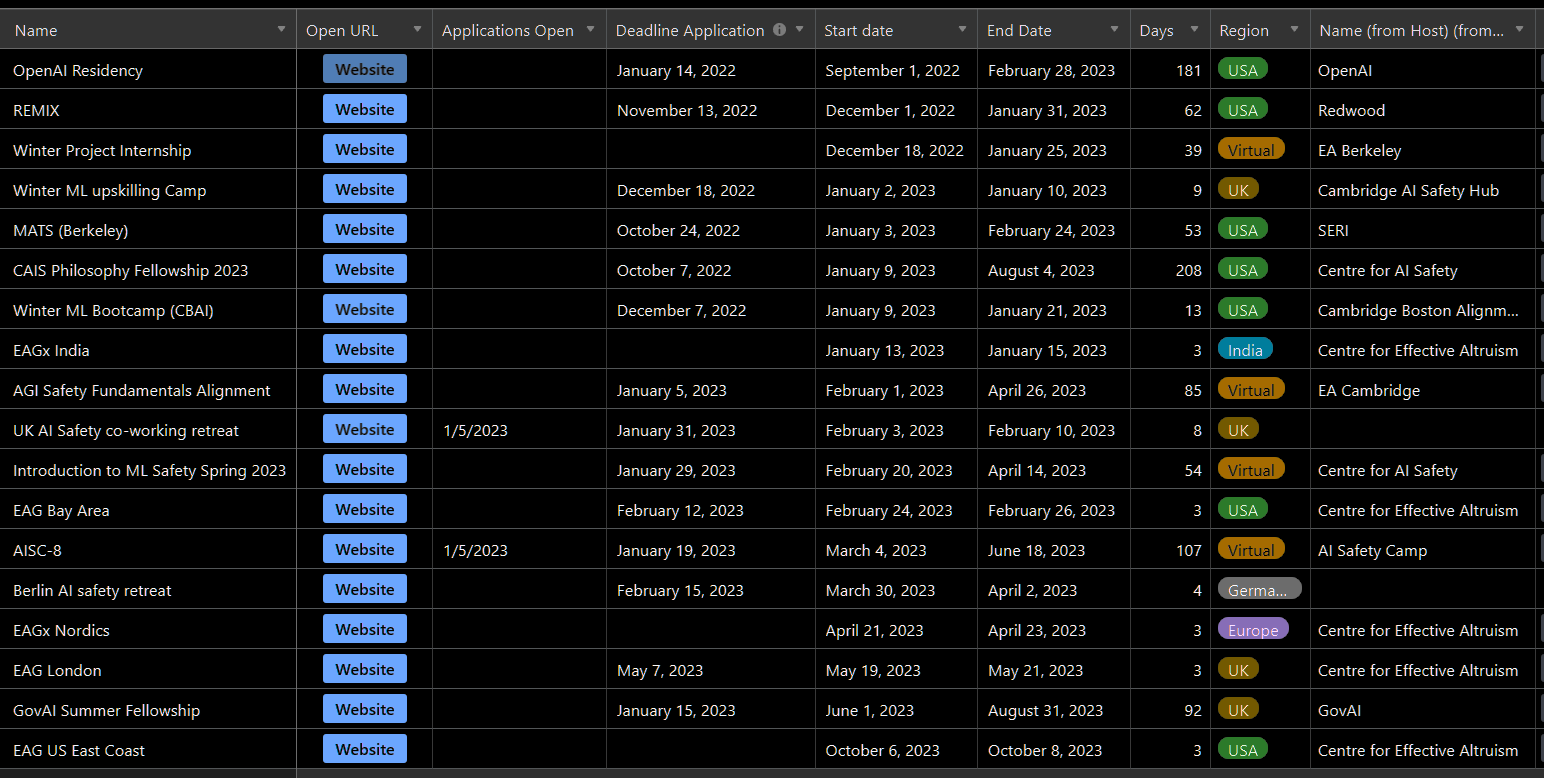The width and height of the screenshot is (1544, 778).
Task: Select the Germany tag for Berlin retreat
Action: (1258, 590)
